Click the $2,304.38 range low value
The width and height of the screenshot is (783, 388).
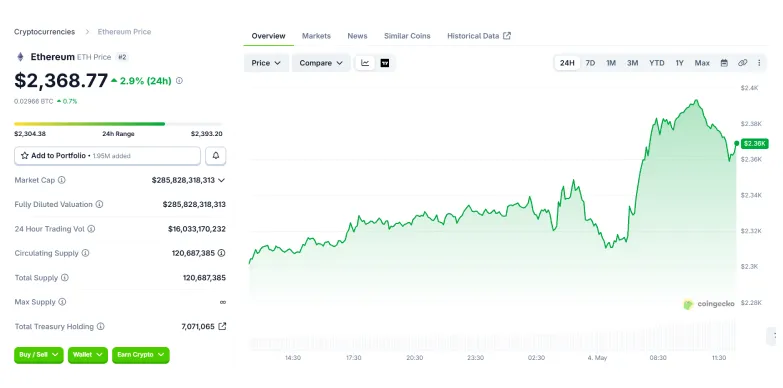click(30, 134)
